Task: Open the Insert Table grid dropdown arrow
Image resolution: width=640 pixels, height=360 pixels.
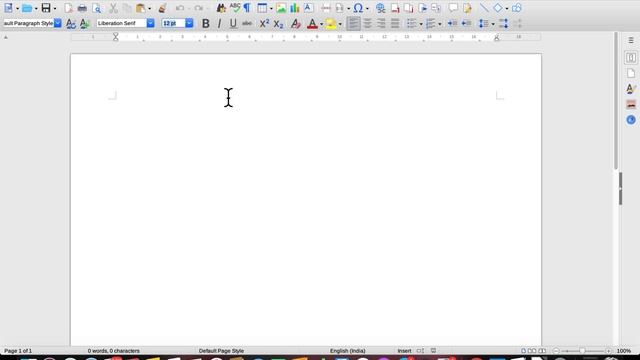Action: pyautogui.click(x=271, y=9)
